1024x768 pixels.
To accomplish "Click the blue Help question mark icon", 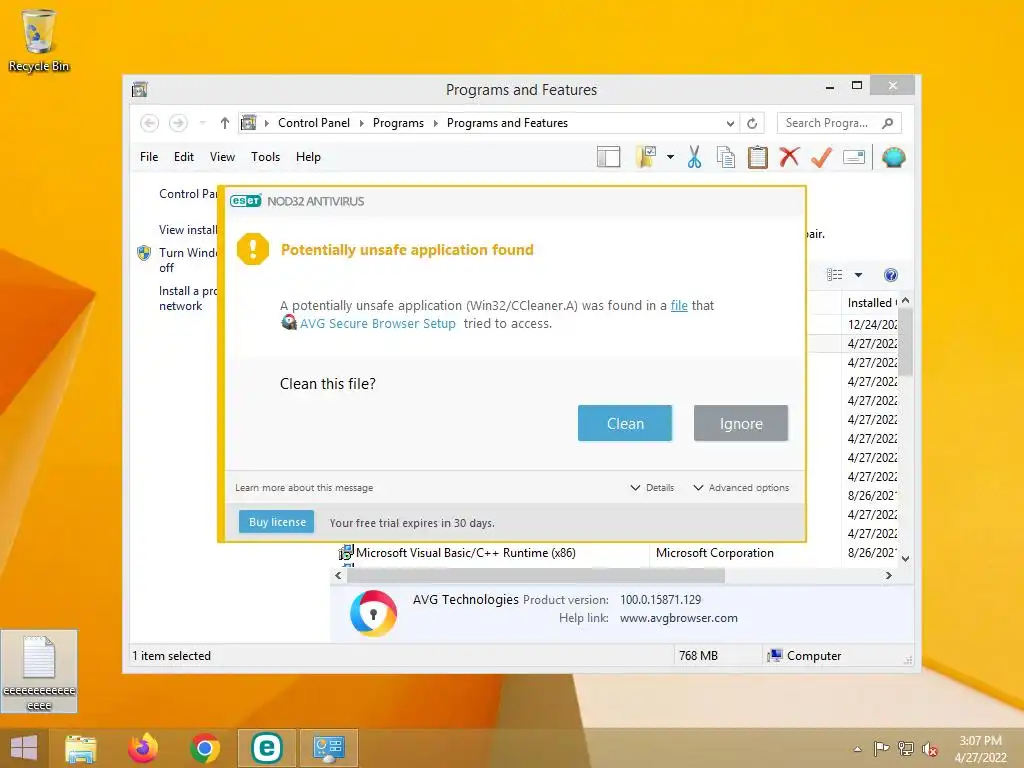I will coord(891,275).
